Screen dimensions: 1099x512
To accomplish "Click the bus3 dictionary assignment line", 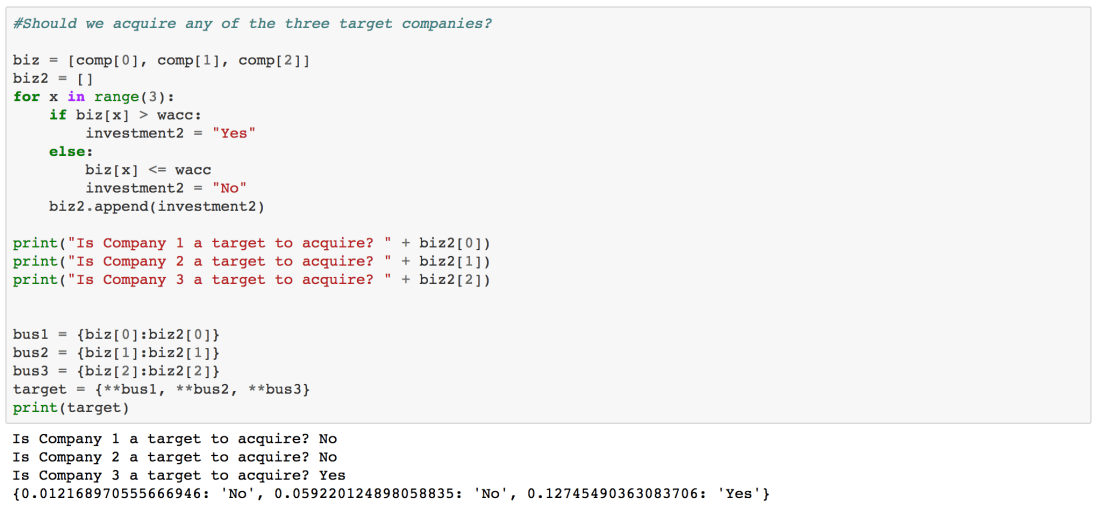I will point(116,370).
